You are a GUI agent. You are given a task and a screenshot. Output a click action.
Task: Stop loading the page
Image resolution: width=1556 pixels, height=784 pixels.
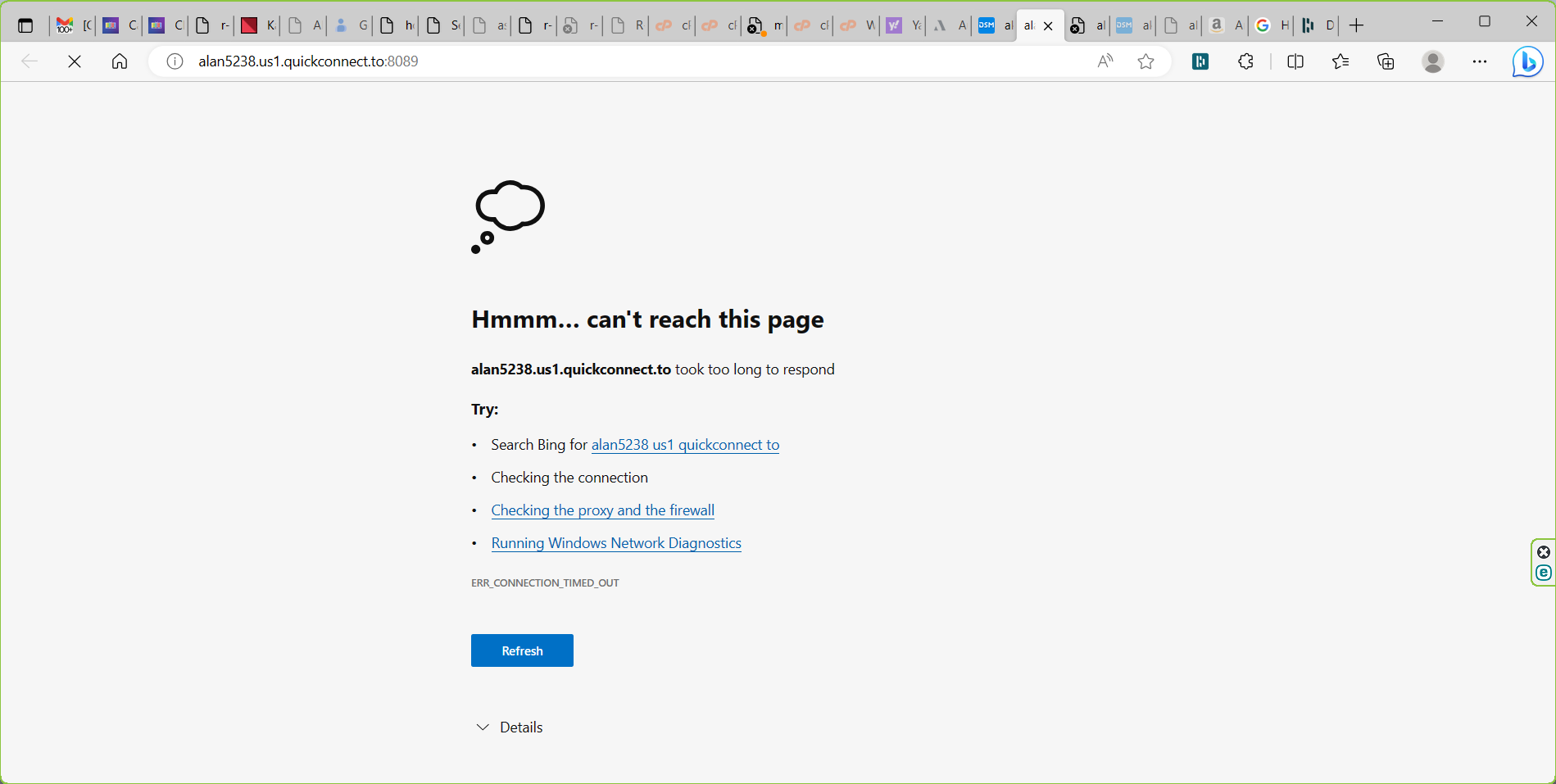tap(75, 61)
